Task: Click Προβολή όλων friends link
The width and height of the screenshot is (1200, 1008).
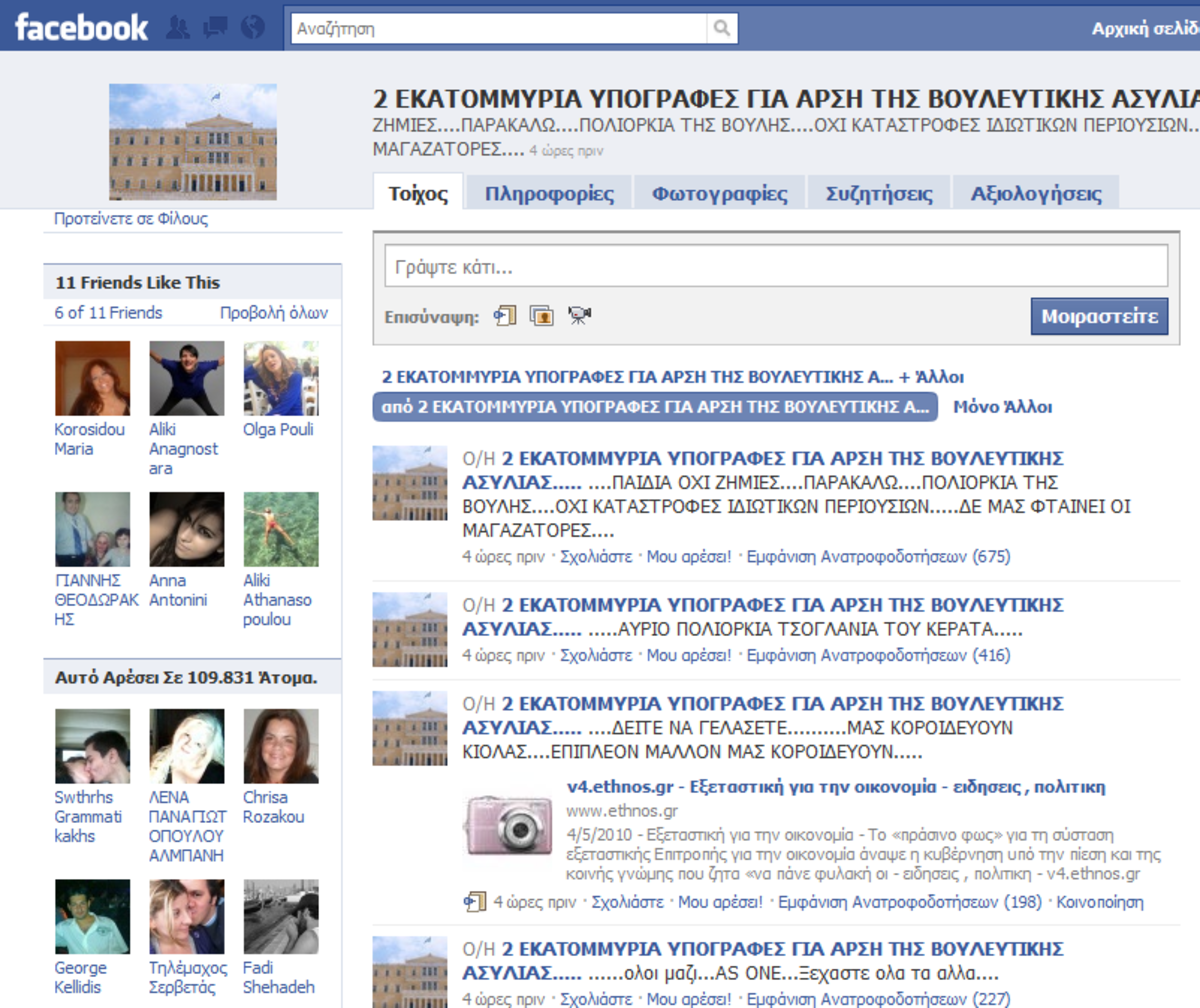Action: (274, 313)
